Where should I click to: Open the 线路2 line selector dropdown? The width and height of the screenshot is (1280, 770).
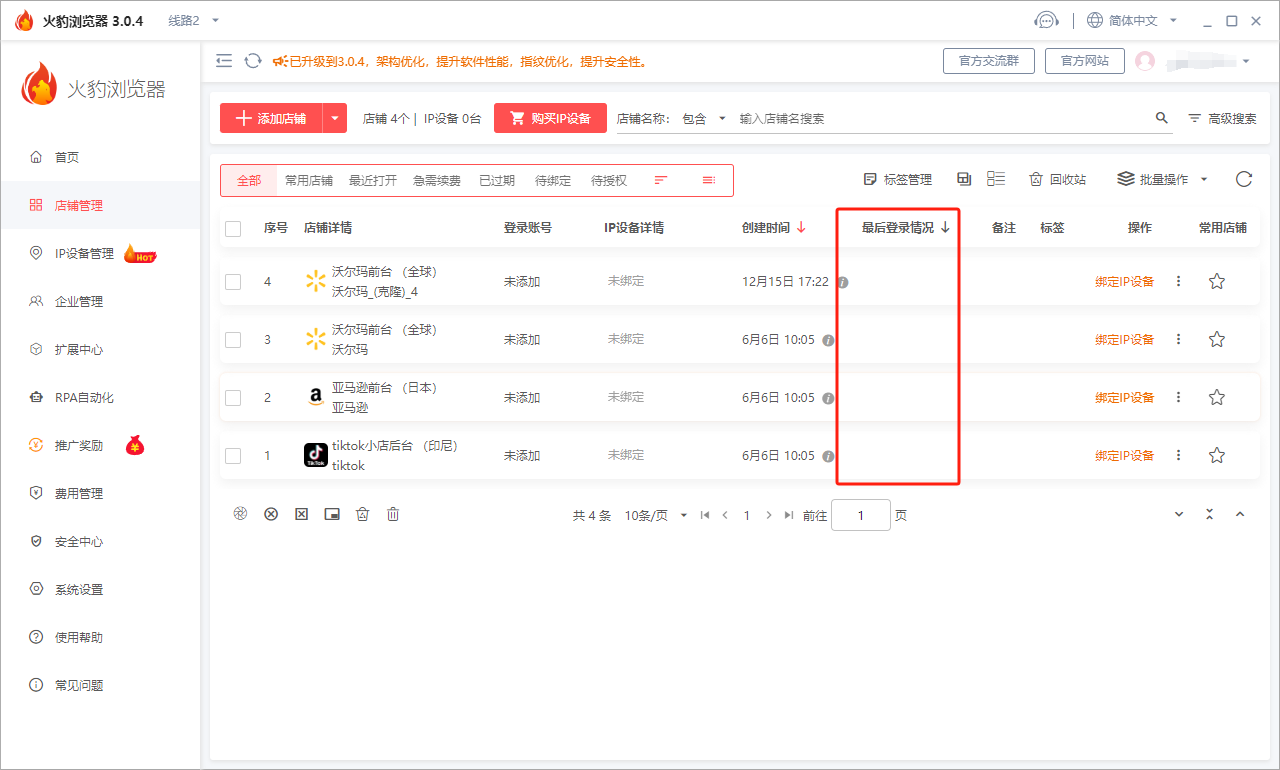[186, 19]
